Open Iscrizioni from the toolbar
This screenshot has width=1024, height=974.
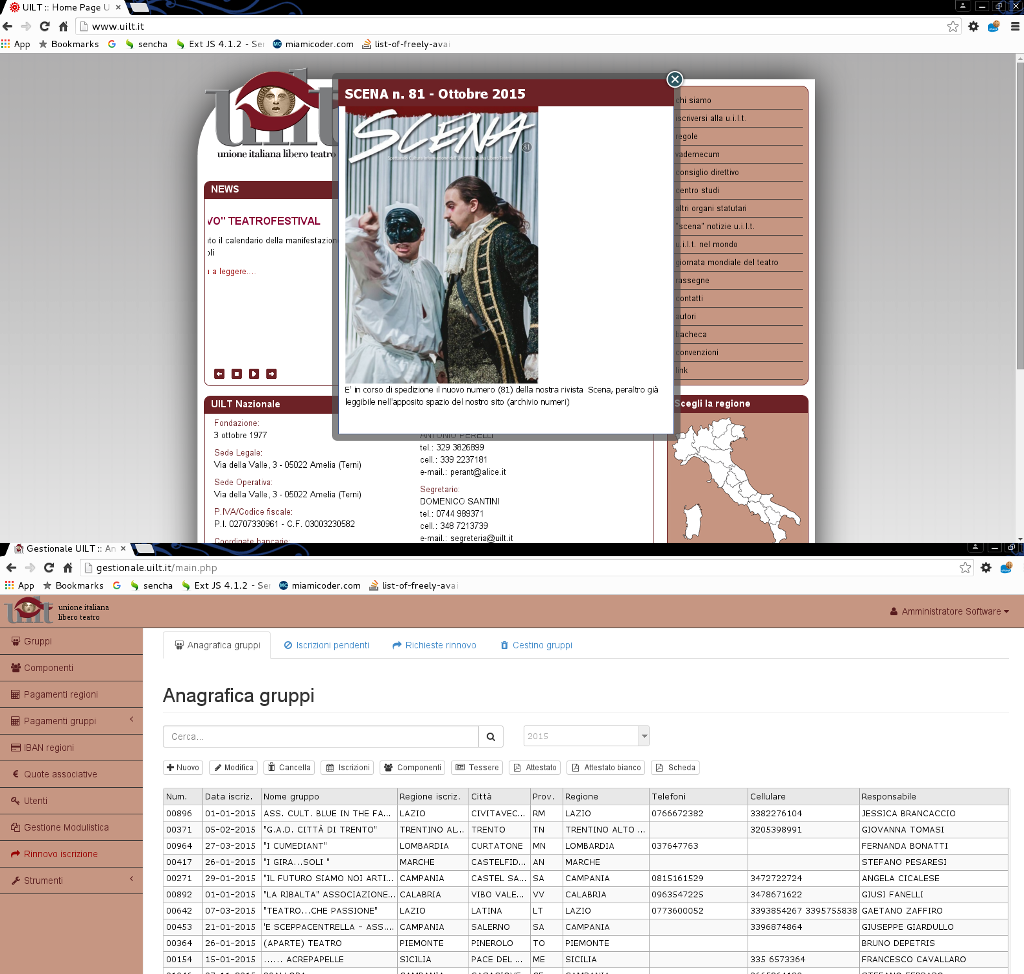tap(348, 768)
